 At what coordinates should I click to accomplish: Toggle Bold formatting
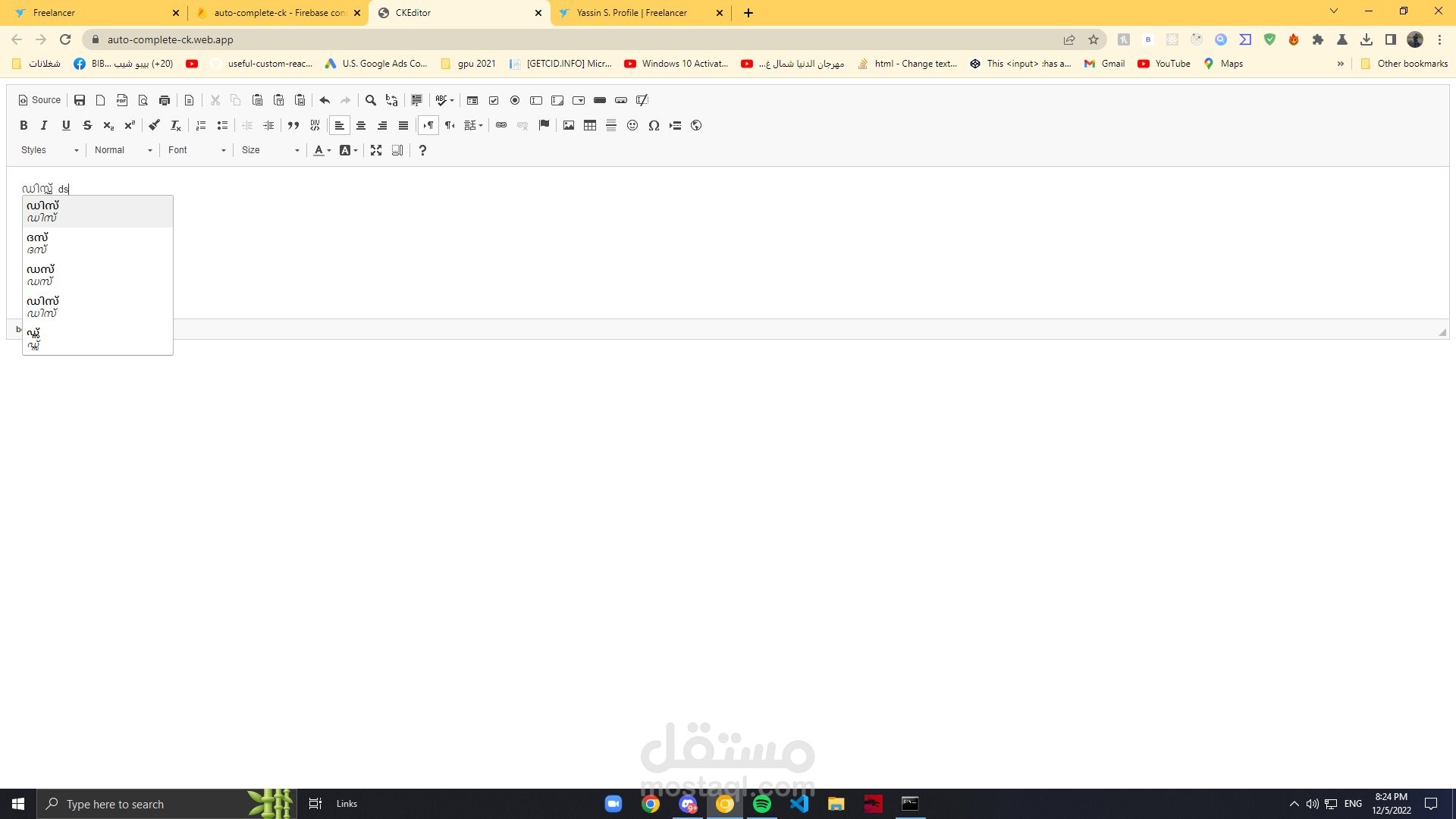[x=24, y=125]
